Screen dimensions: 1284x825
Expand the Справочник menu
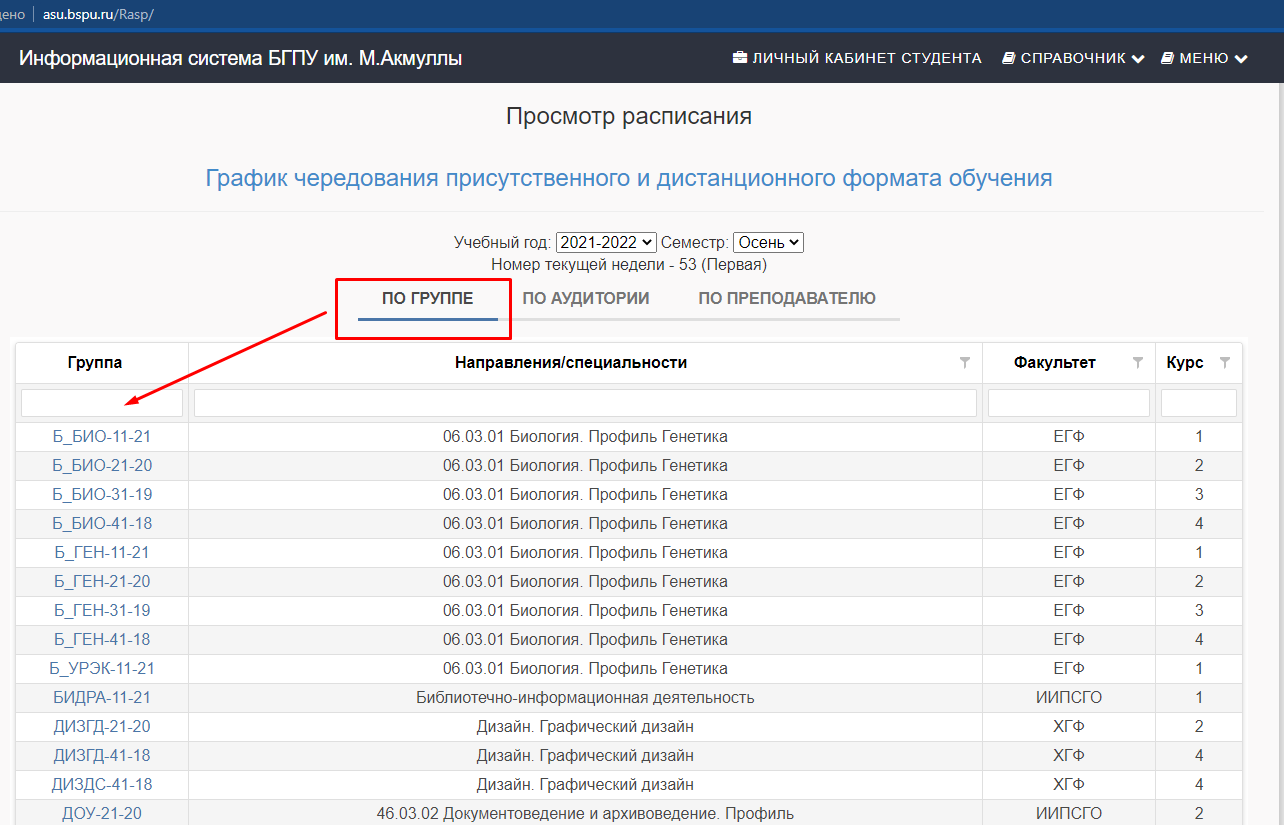click(1073, 58)
